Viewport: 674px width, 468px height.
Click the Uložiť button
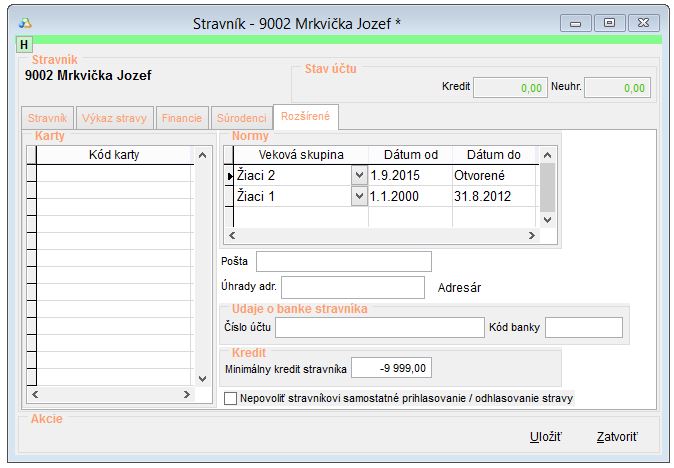(x=545, y=438)
